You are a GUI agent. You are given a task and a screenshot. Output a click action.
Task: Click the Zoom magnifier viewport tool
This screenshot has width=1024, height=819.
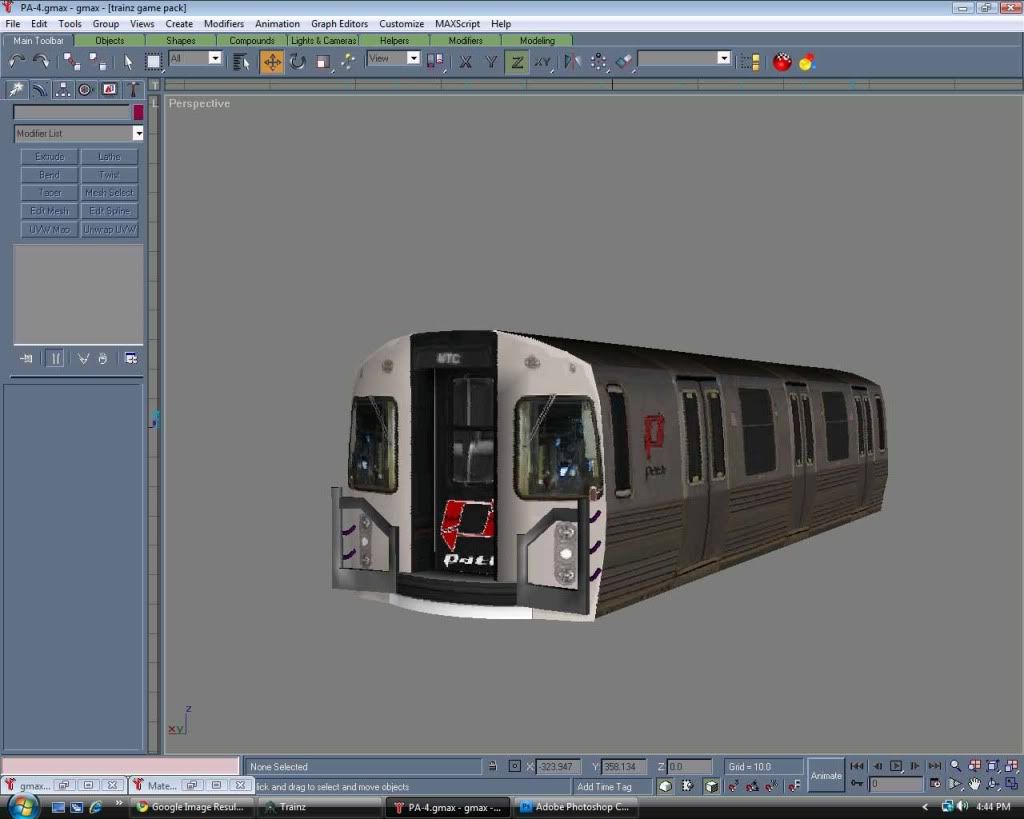[956, 765]
